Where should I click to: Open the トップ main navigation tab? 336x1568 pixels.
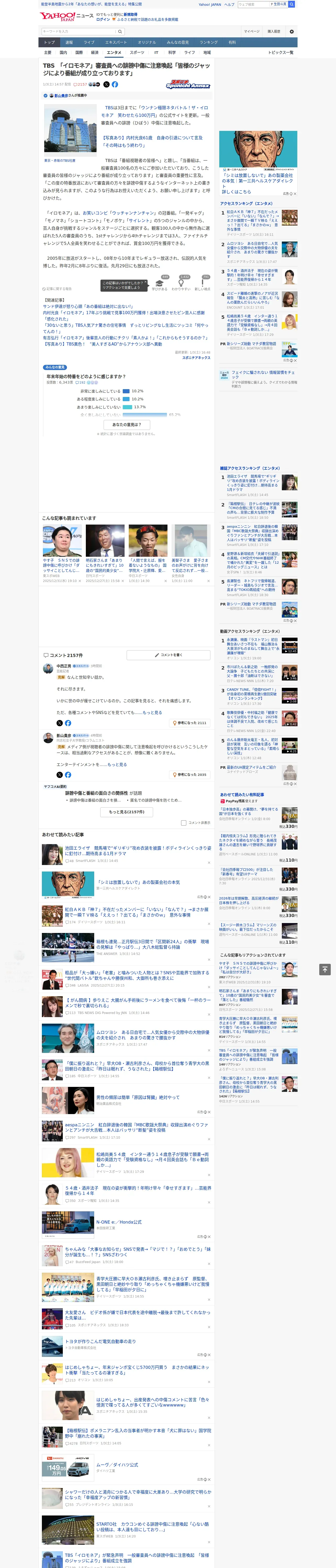[49, 43]
